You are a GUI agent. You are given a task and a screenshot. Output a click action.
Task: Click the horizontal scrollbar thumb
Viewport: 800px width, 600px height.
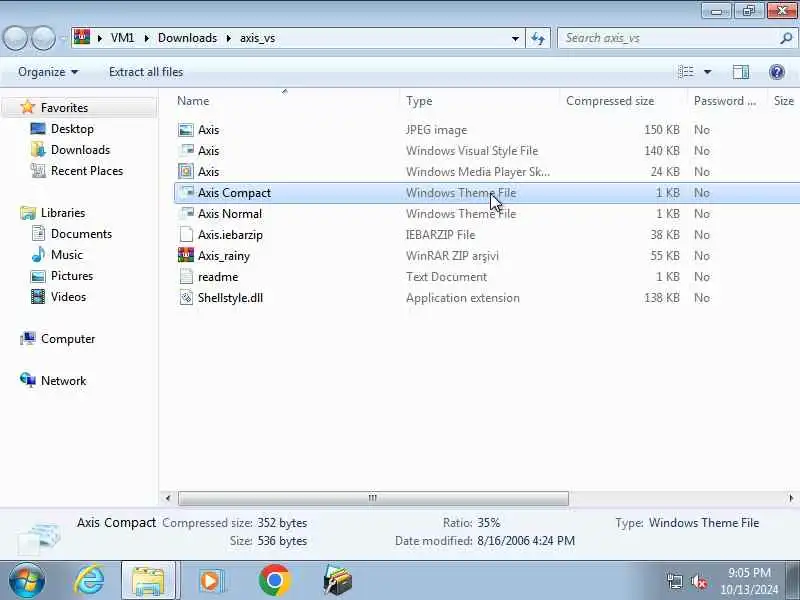[x=373, y=498]
